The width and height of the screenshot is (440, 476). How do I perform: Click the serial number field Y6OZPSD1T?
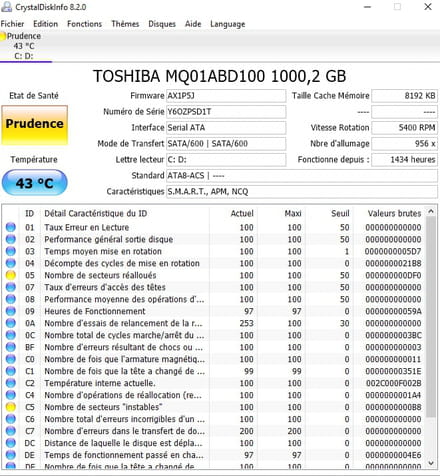click(x=226, y=112)
